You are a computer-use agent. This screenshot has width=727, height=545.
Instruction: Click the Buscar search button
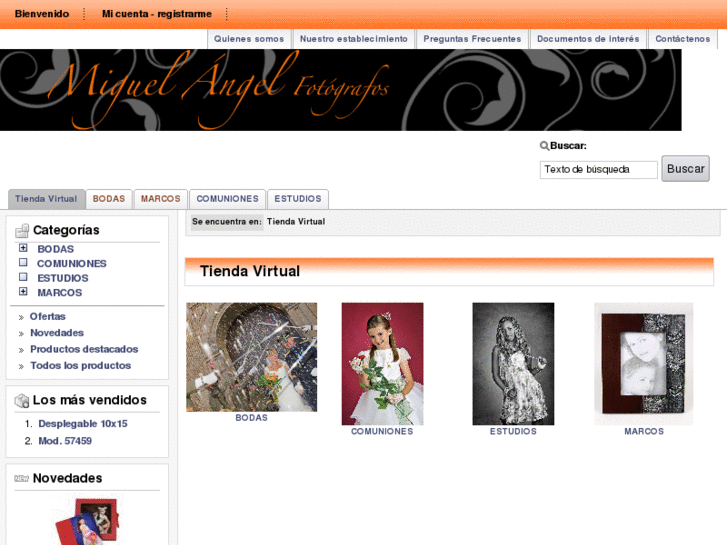tap(685, 169)
